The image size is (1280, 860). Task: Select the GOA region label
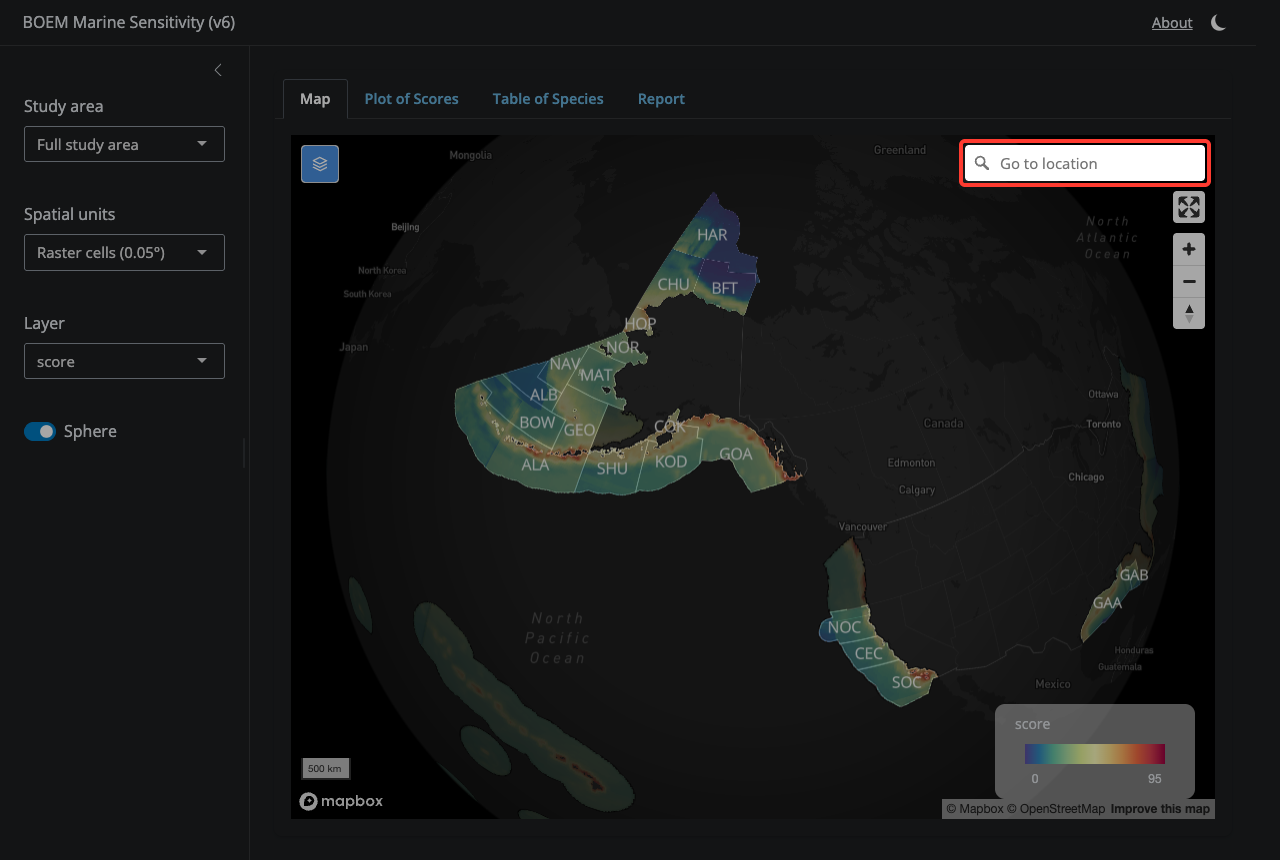736,454
